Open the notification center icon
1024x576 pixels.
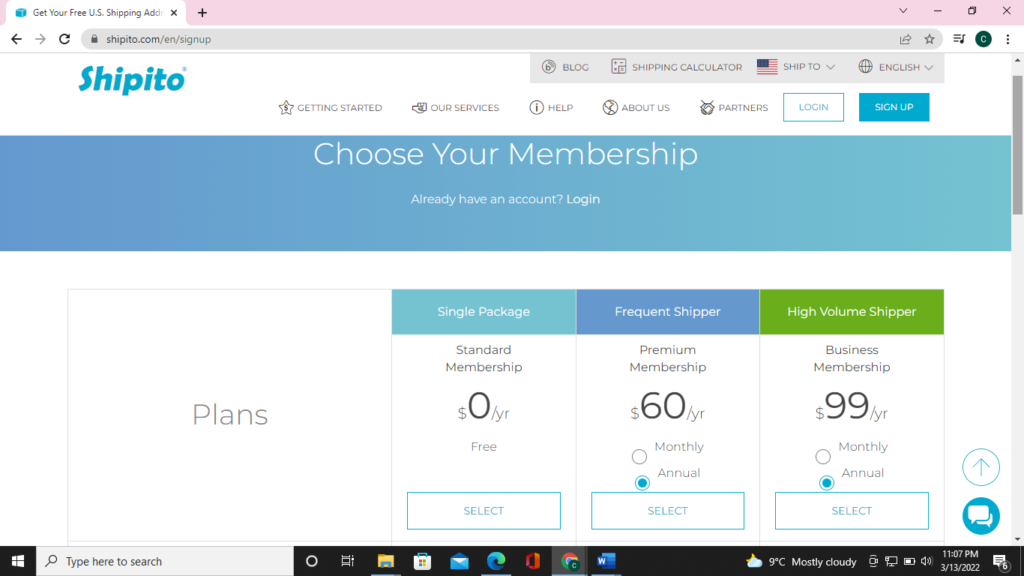coord(1000,561)
